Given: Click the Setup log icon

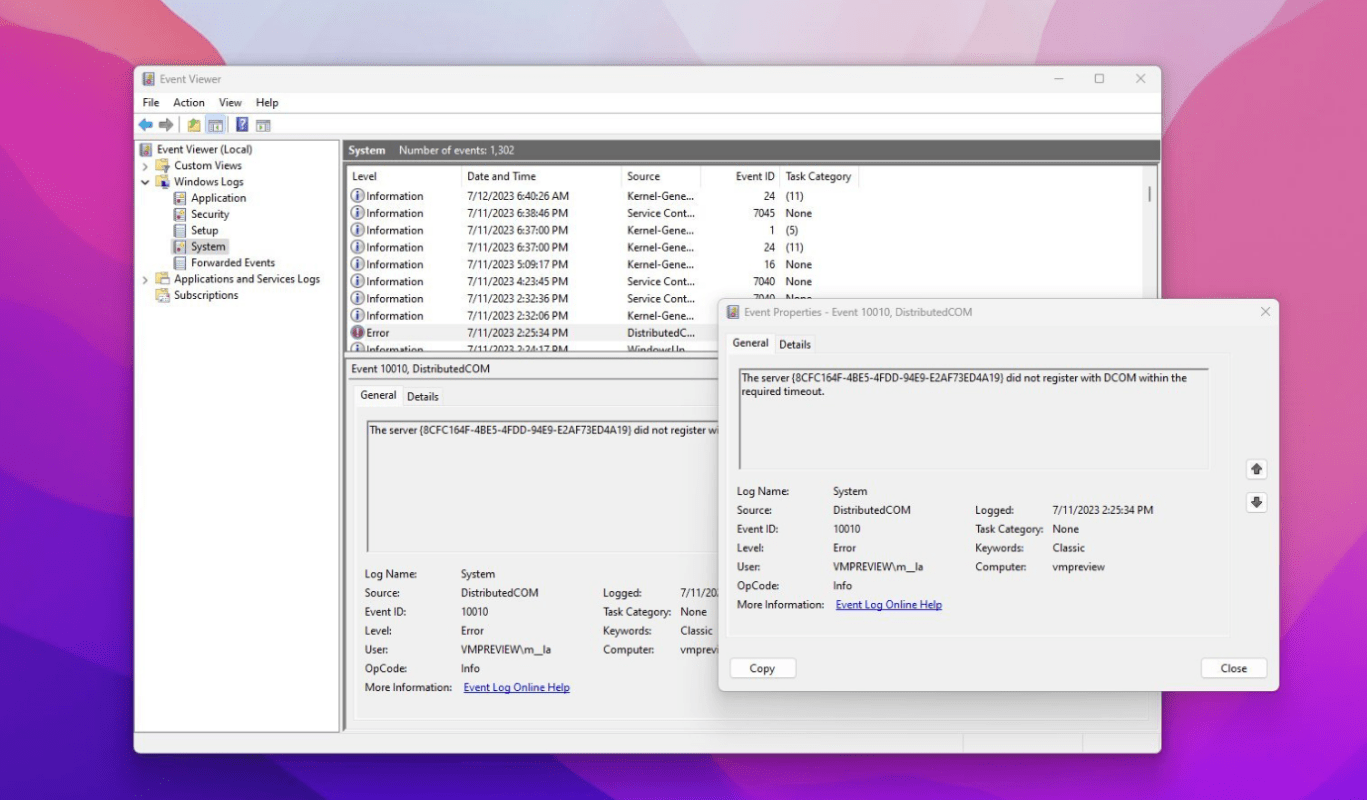Looking at the screenshot, I should 180,230.
